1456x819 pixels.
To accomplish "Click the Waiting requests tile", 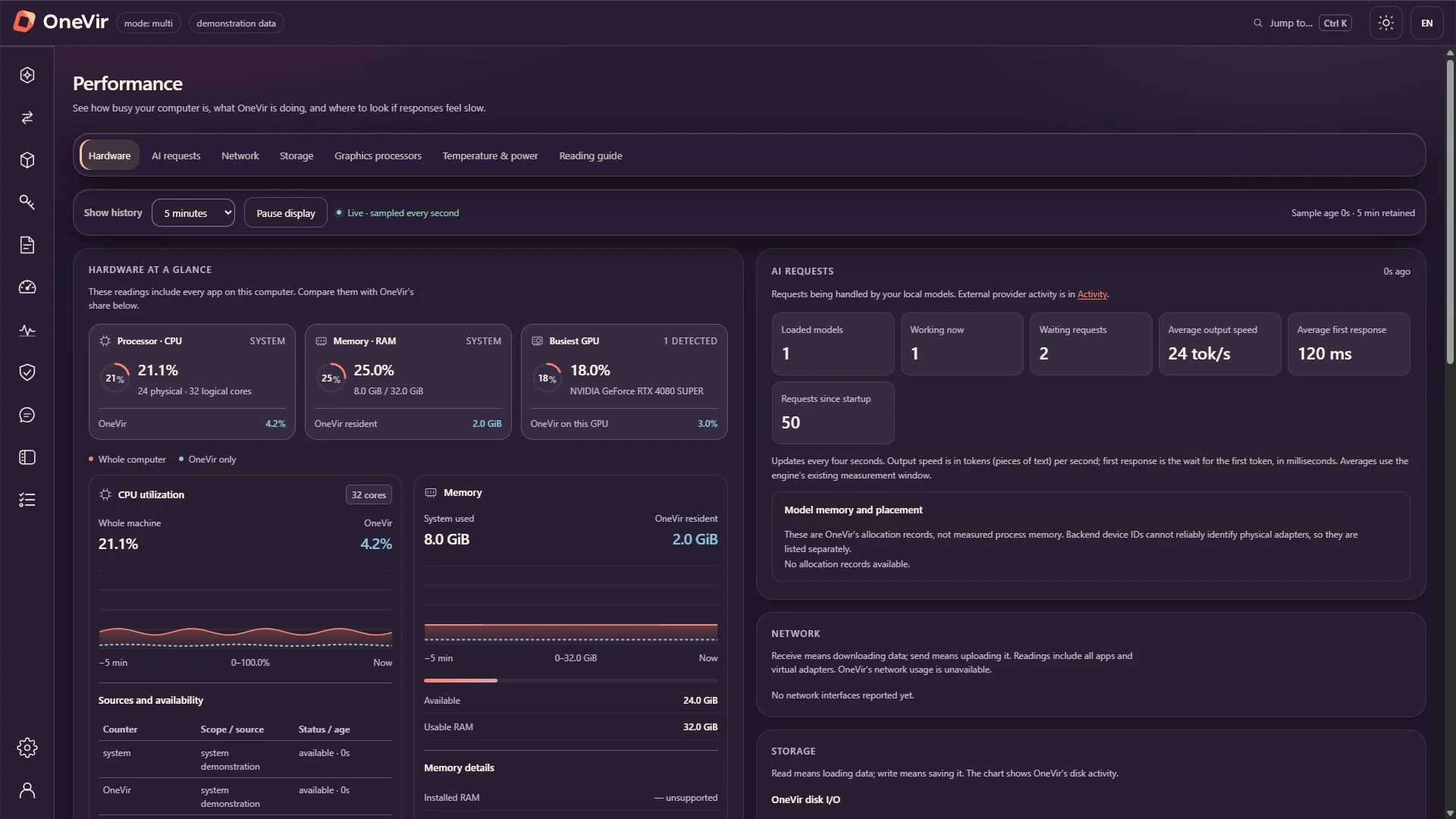I will coord(1090,344).
